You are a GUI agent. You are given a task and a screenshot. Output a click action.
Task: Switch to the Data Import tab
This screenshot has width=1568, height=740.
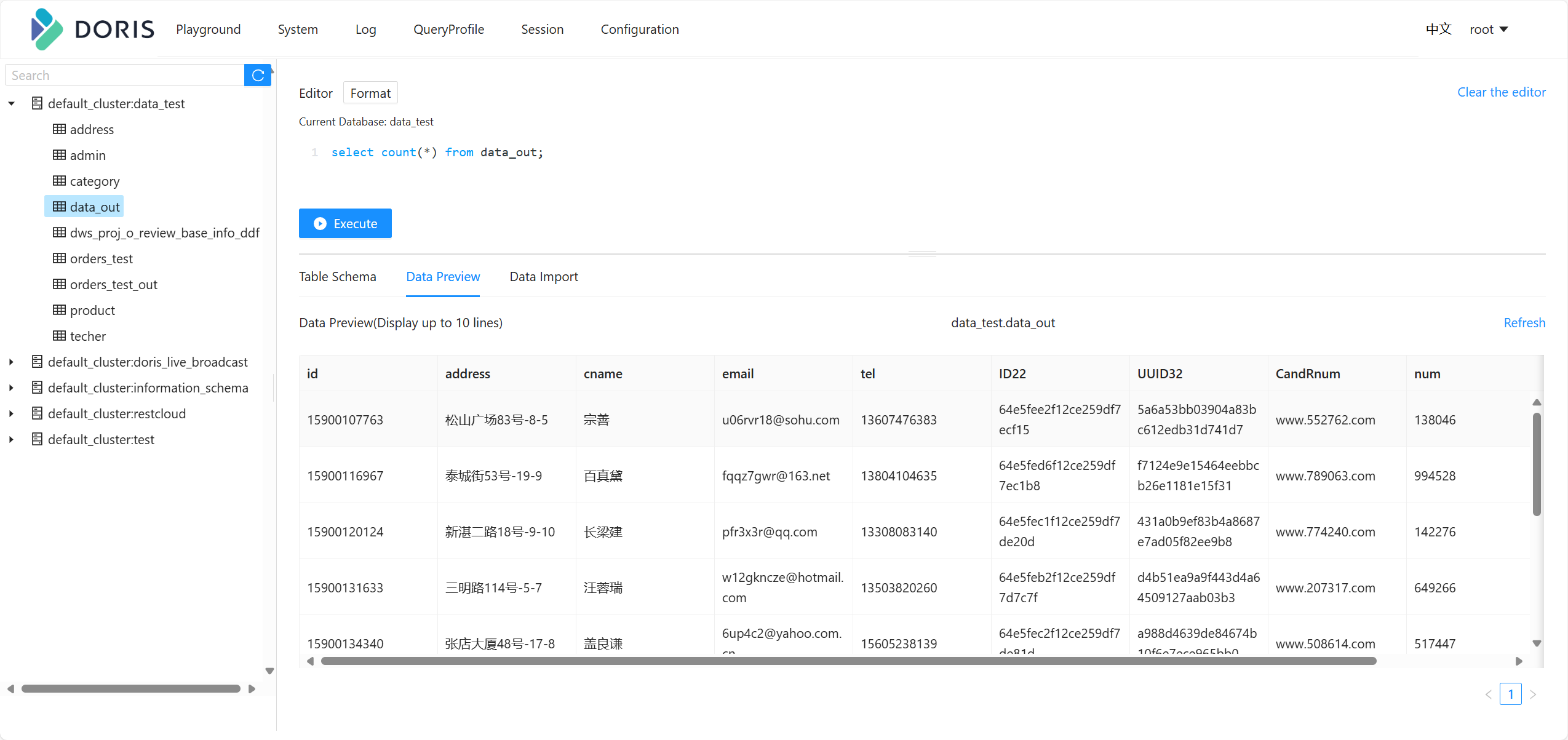coord(544,277)
